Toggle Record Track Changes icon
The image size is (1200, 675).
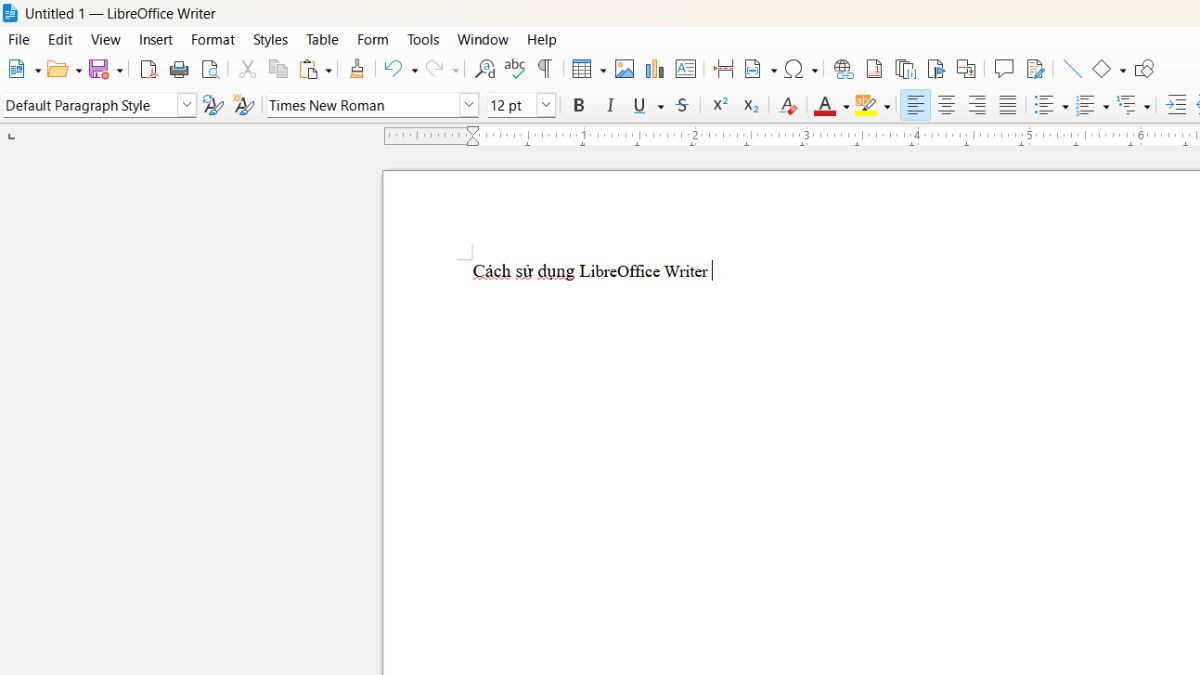(x=1035, y=69)
